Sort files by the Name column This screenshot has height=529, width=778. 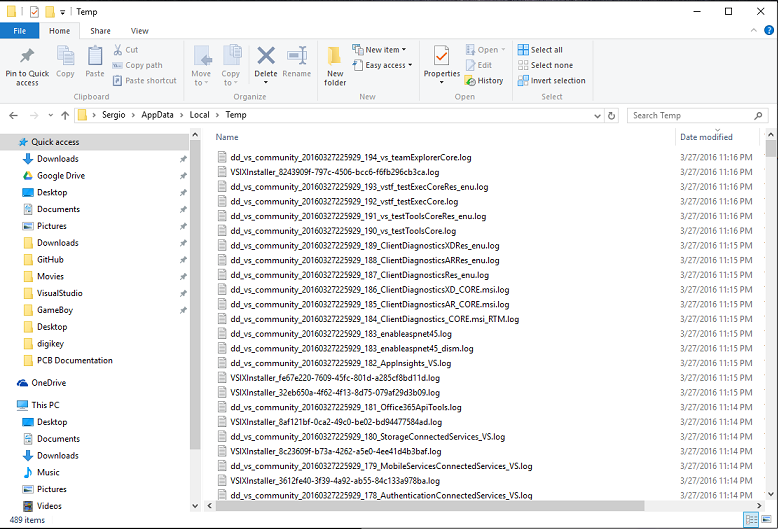(x=227, y=137)
